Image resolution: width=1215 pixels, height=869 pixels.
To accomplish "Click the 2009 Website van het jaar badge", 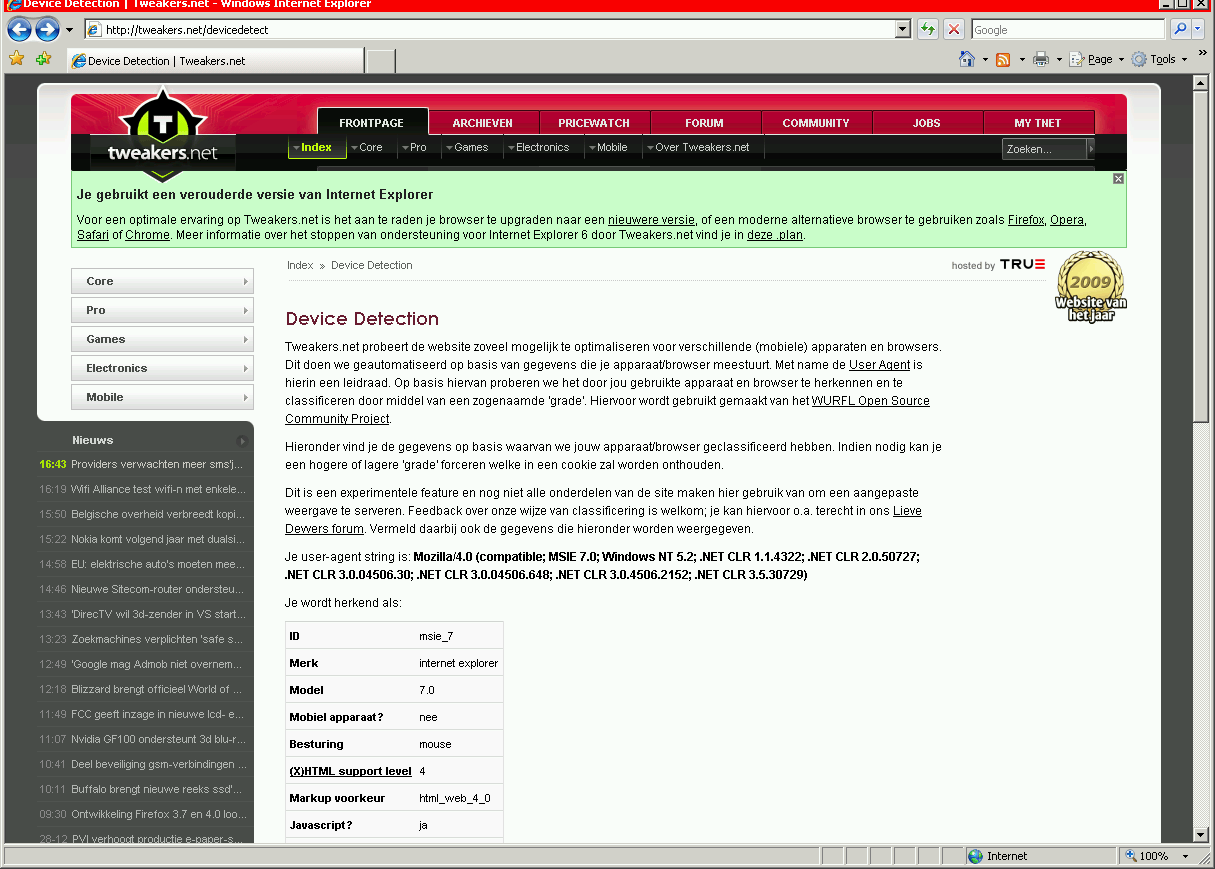I will 1090,286.
